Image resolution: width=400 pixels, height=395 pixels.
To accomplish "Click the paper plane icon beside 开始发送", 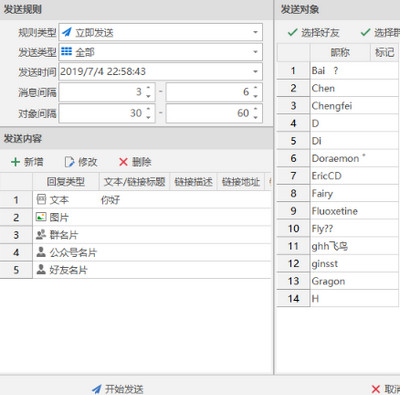I will (x=97, y=389).
